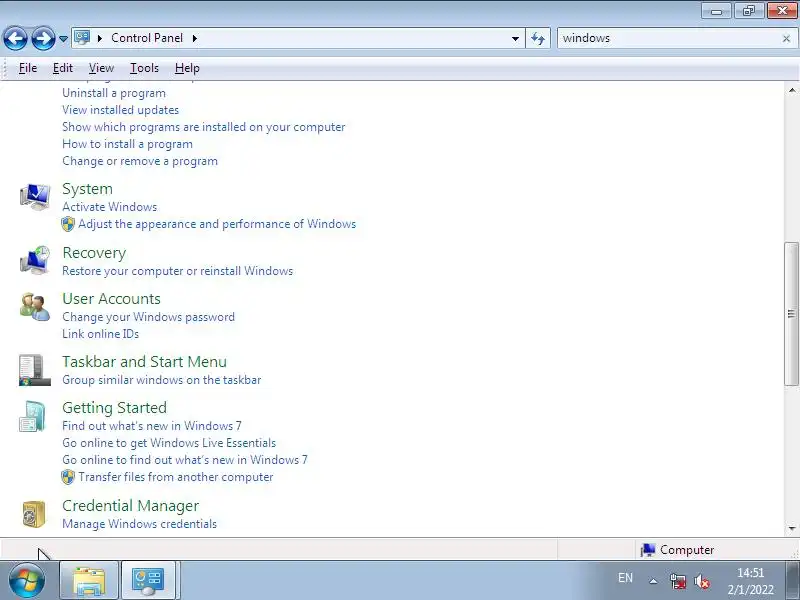Image resolution: width=800 pixels, height=600 pixels.
Task: Open Transfer files from another computer
Action: 176,477
